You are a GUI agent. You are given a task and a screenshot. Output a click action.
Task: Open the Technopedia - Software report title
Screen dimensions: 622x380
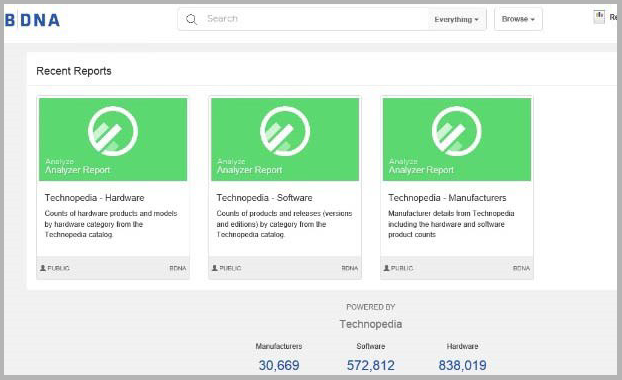[264, 198]
